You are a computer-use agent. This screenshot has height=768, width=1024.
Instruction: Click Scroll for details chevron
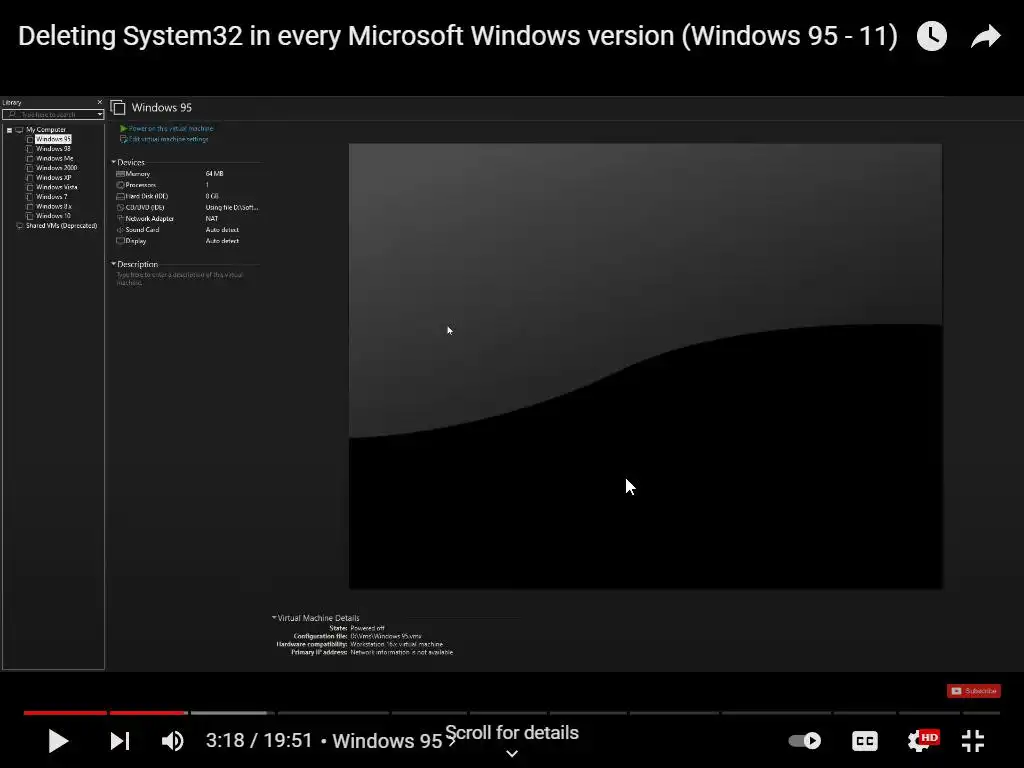point(512,753)
